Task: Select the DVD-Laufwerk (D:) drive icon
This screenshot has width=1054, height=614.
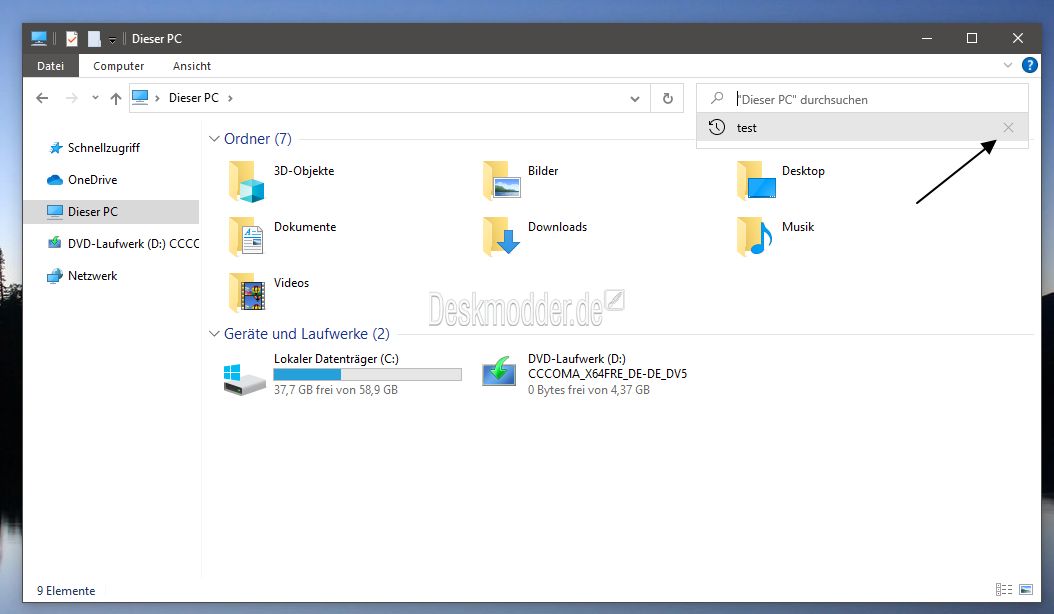Action: click(x=499, y=372)
